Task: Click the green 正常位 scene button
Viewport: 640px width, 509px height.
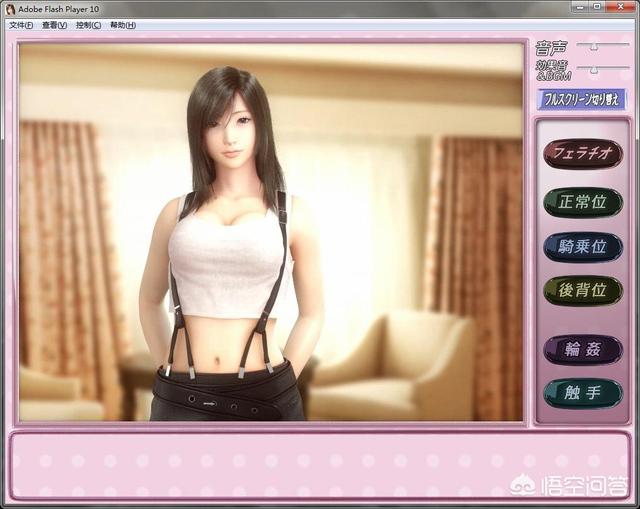Action: (x=583, y=202)
